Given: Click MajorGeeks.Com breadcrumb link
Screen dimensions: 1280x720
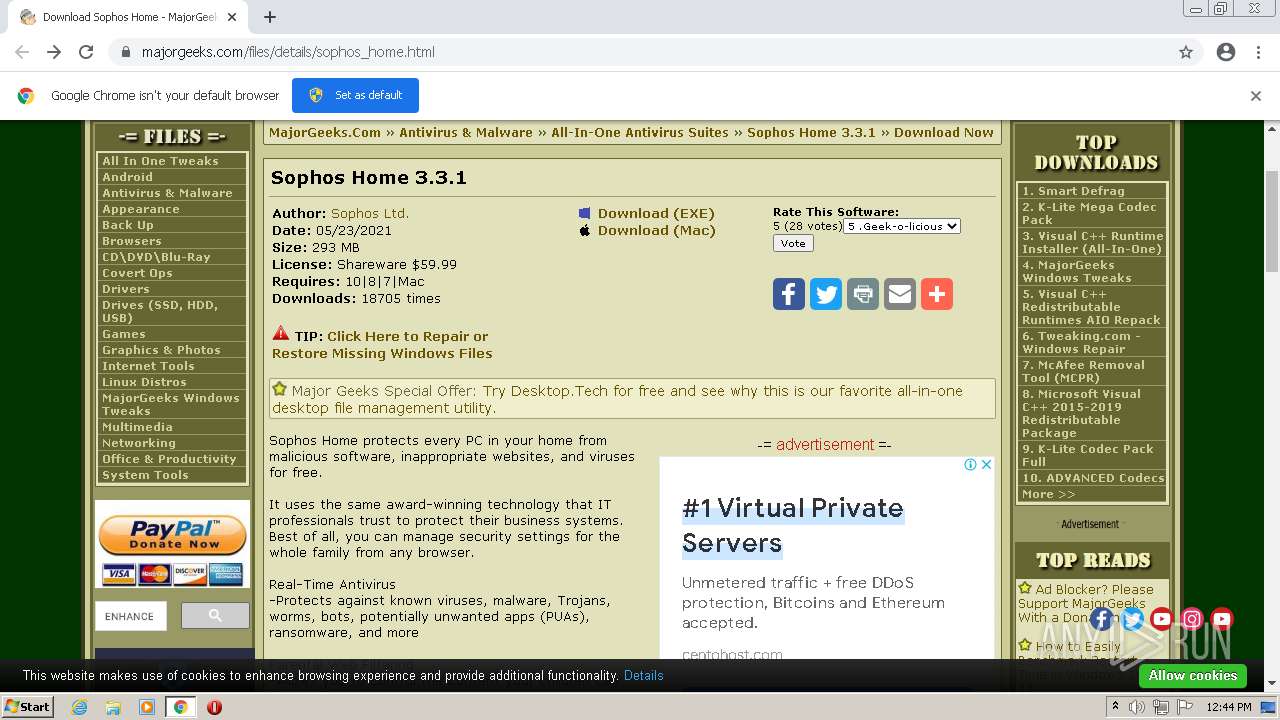Looking at the screenshot, I should 325,132.
